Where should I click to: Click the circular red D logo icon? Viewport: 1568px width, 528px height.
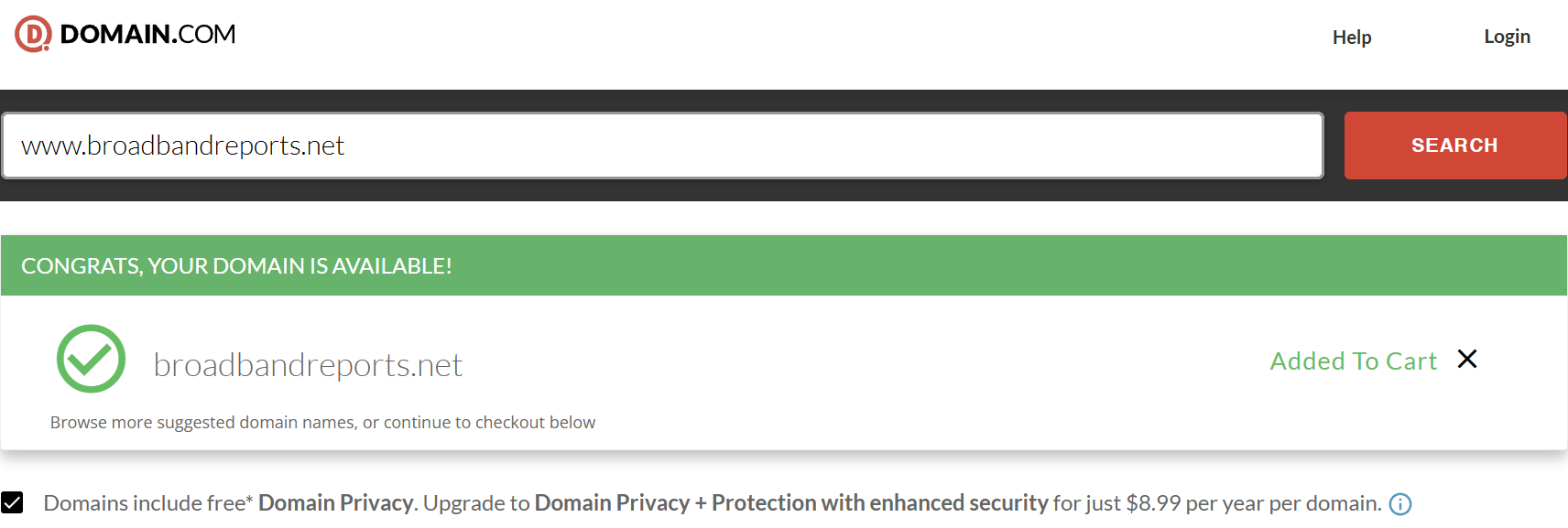[x=33, y=34]
